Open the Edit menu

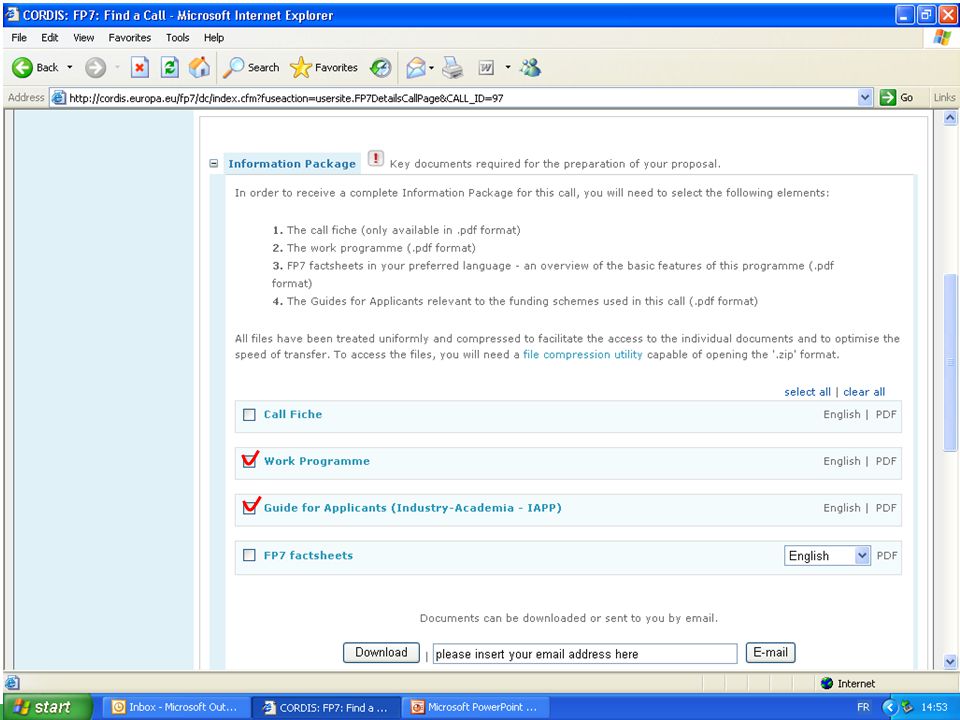[x=50, y=37]
